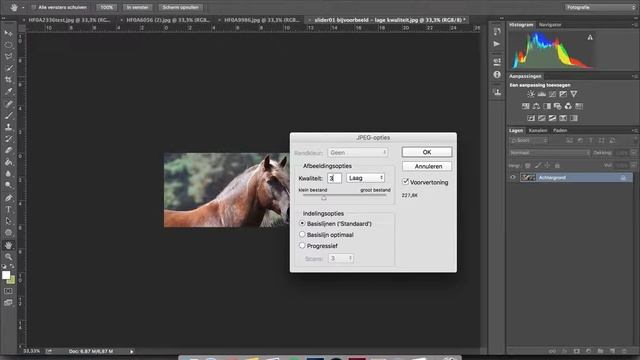Viewport: 640px width, 360px height.
Task: Switch to HF0A6056 (2).jpg document tab
Action: (x=168, y=20)
